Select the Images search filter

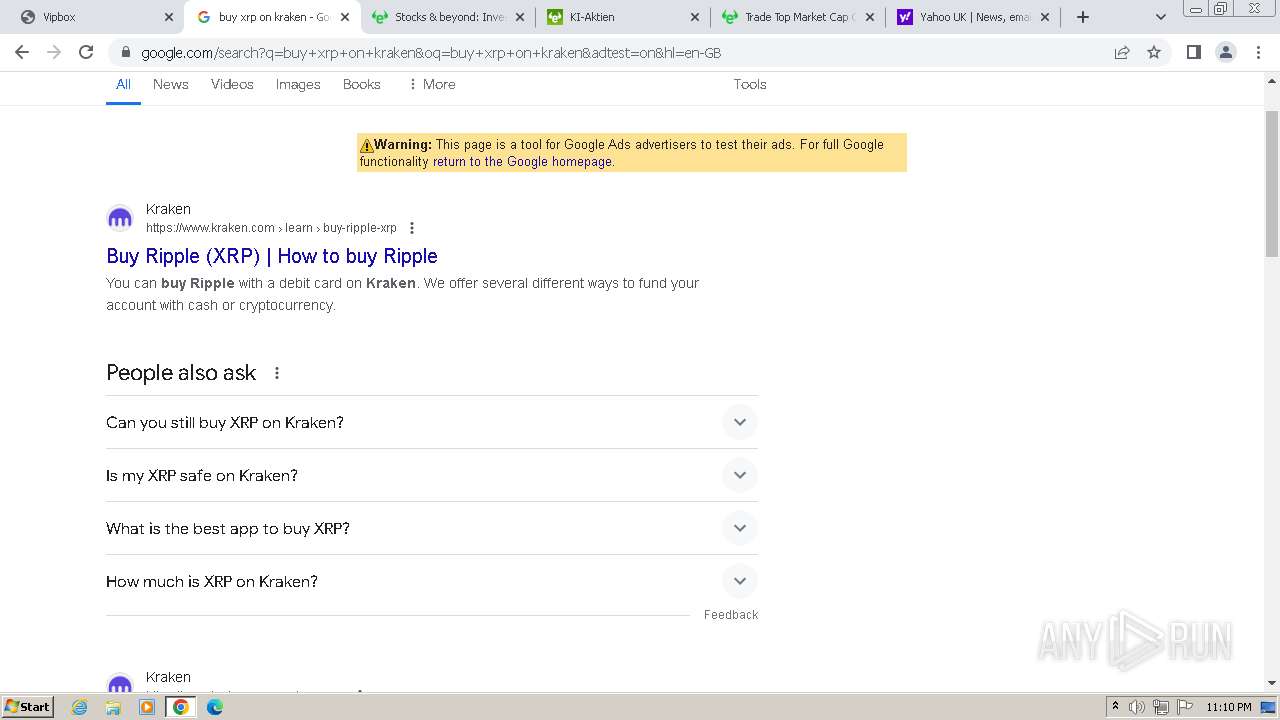[x=298, y=84]
